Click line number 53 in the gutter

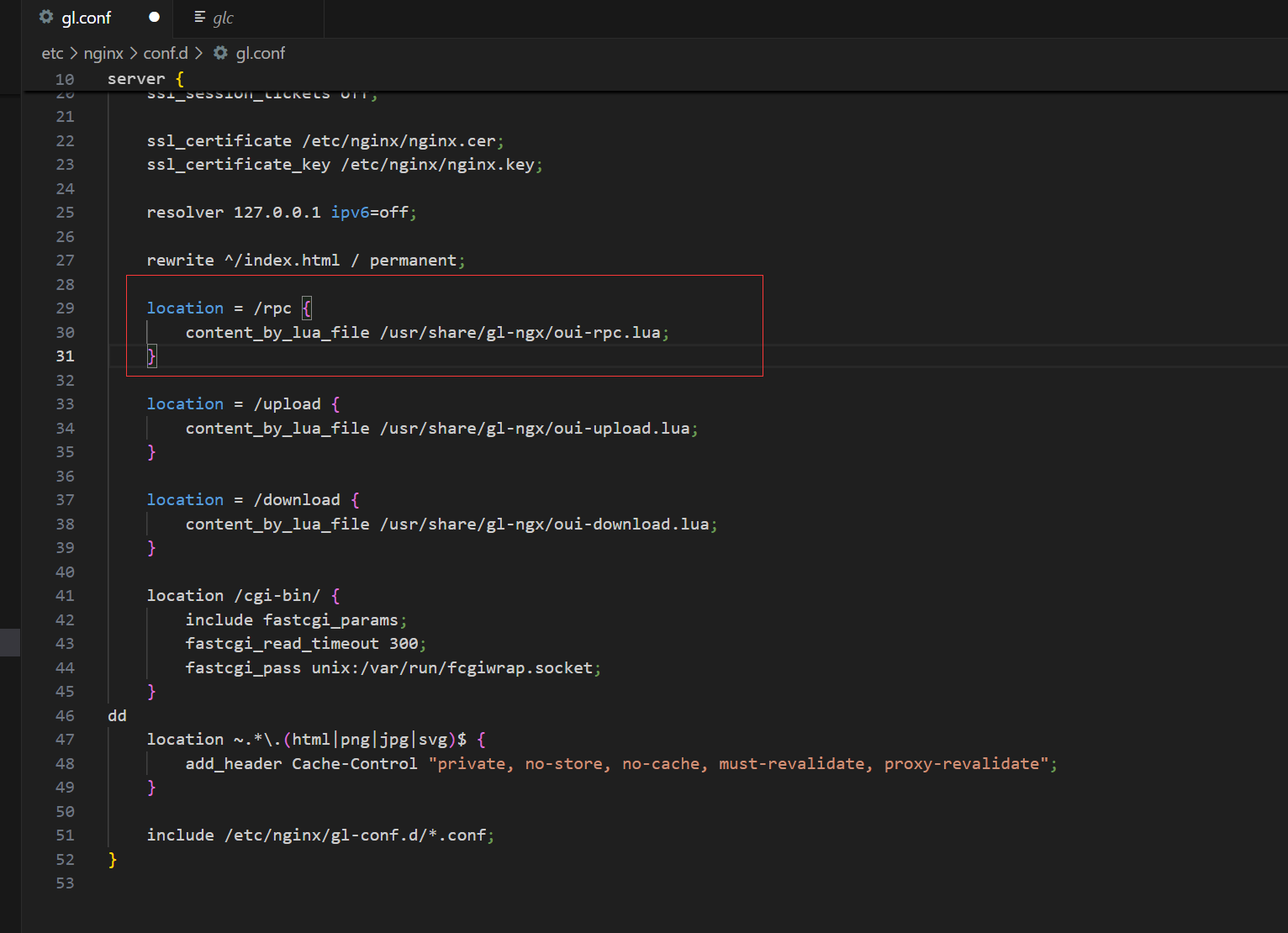(x=65, y=883)
